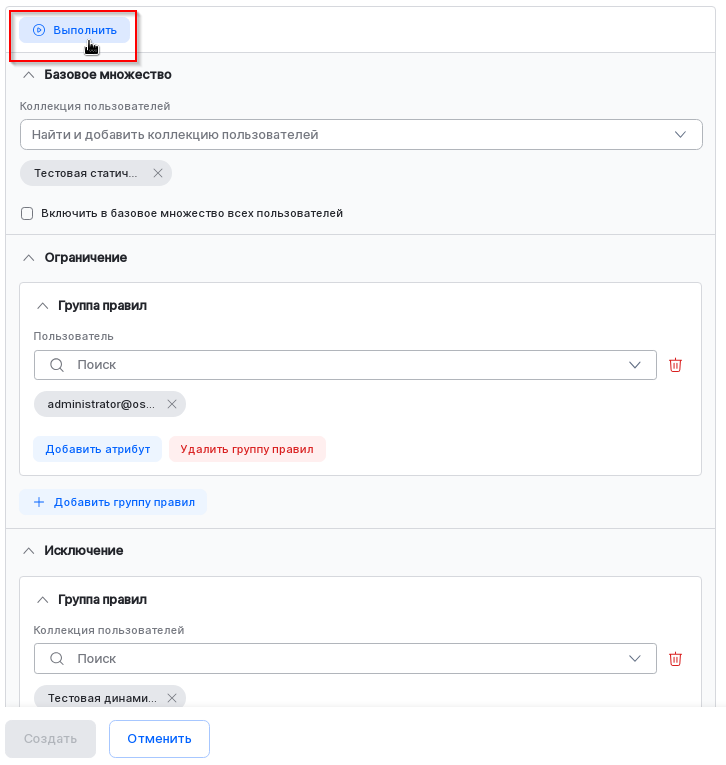Collapse the Ограничение section
This screenshot has width=726, height=765.
[x=28, y=258]
